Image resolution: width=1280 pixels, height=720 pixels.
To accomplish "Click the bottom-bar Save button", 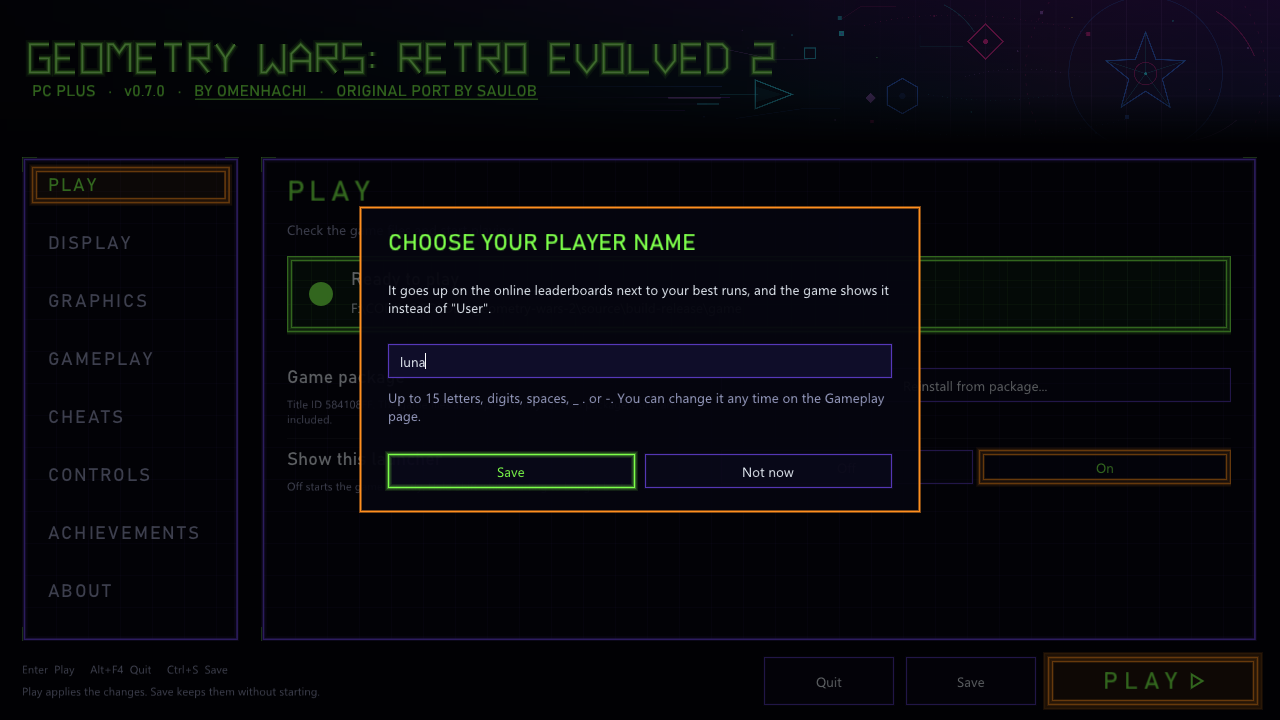I will click(x=970, y=682).
